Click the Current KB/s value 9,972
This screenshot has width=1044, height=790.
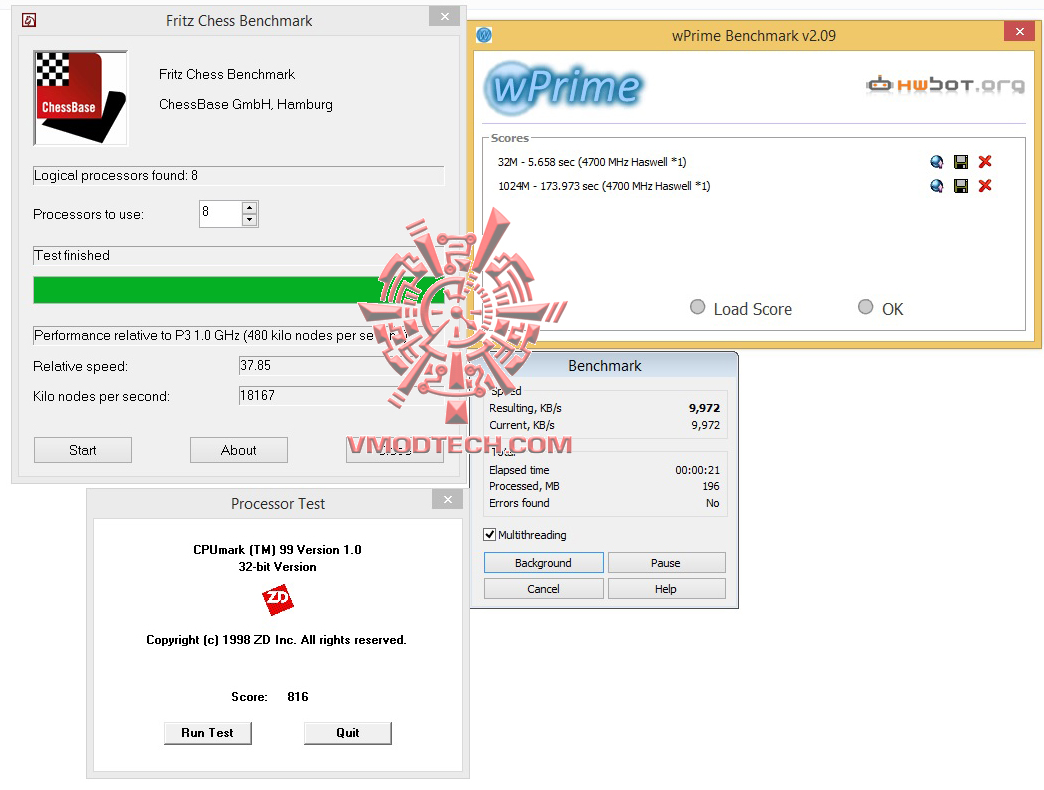(x=705, y=425)
